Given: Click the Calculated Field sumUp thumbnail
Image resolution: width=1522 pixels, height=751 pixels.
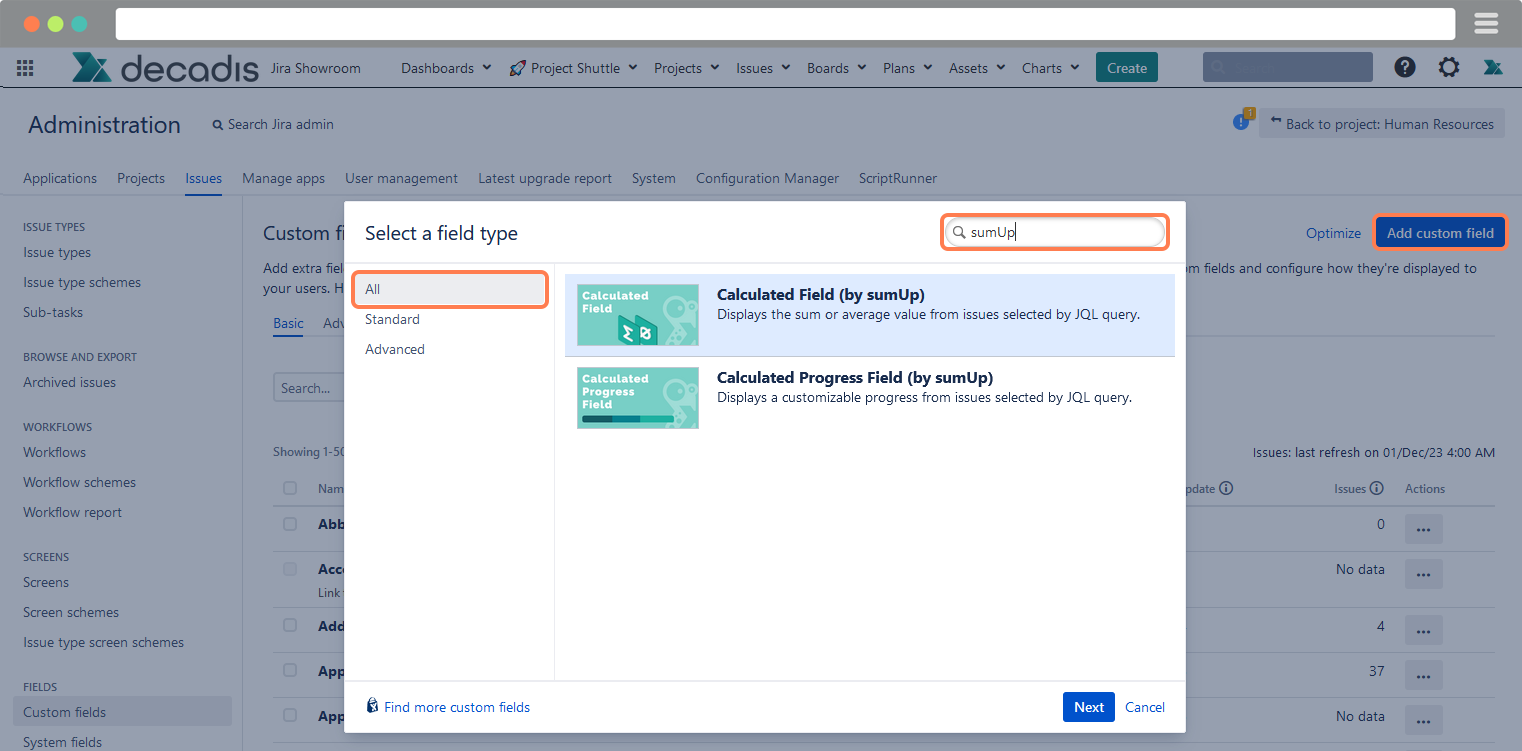Looking at the screenshot, I should (638, 315).
